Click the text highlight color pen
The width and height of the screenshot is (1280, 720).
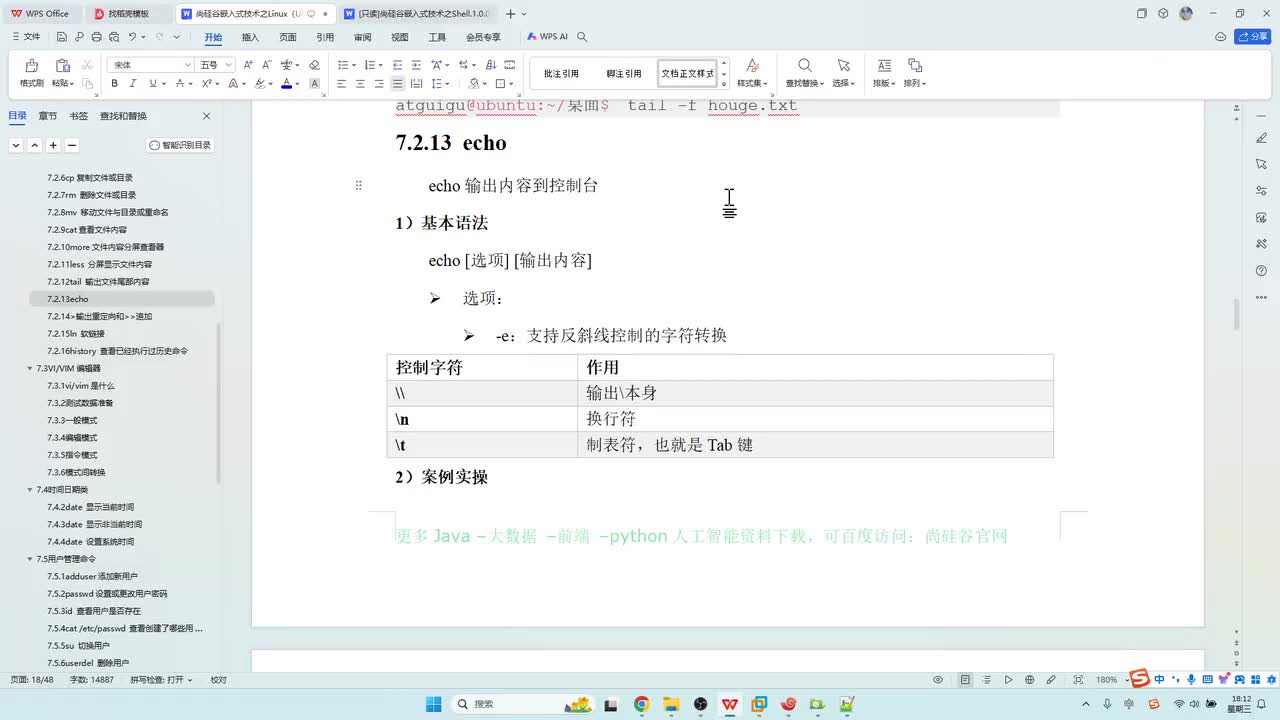(x=258, y=84)
